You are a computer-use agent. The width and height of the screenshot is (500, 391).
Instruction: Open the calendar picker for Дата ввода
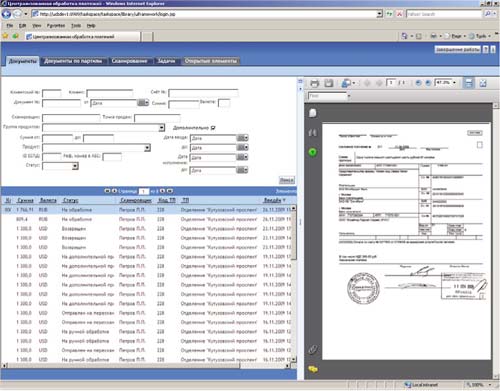coord(242,138)
